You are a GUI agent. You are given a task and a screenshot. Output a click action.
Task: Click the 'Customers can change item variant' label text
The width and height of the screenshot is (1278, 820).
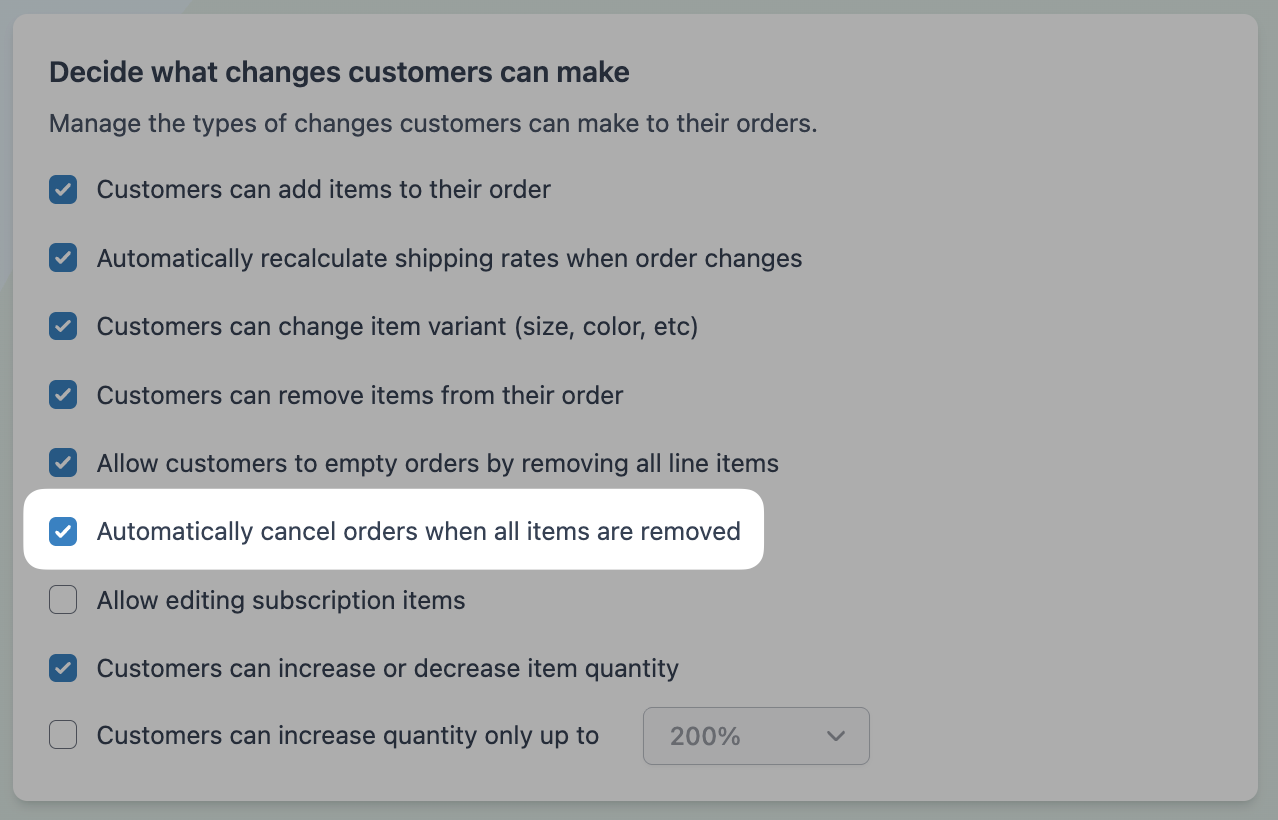tap(397, 326)
